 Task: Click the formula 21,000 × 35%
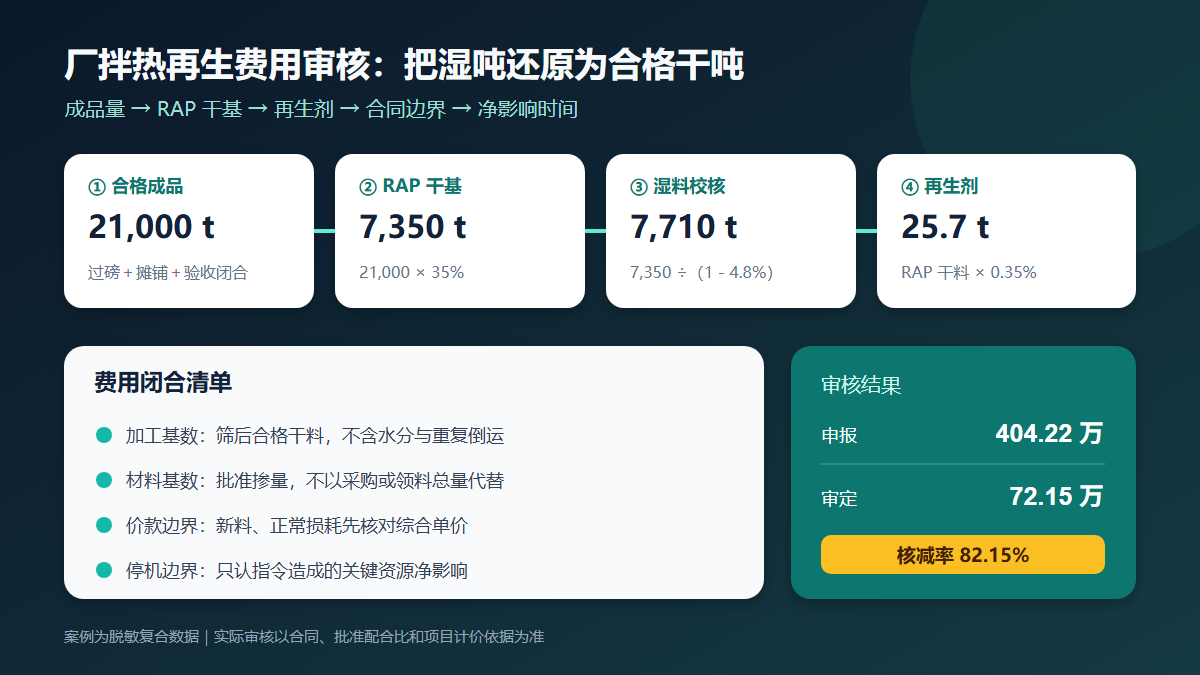411,272
